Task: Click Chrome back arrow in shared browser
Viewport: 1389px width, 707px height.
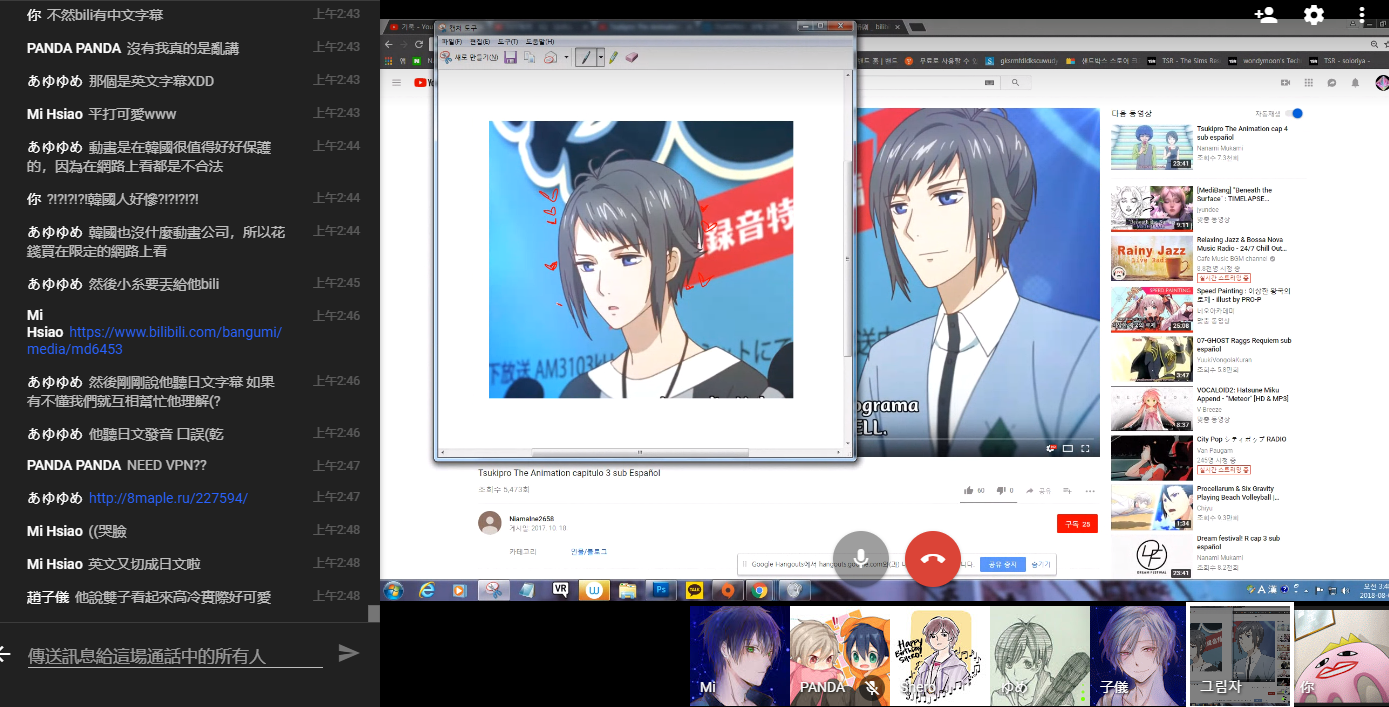Action: (x=390, y=44)
